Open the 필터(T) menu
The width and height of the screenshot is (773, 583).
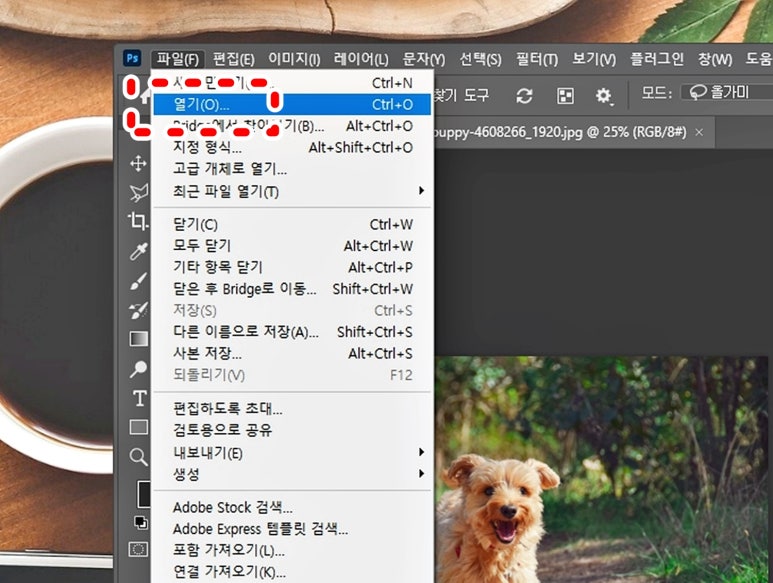click(537, 59)
